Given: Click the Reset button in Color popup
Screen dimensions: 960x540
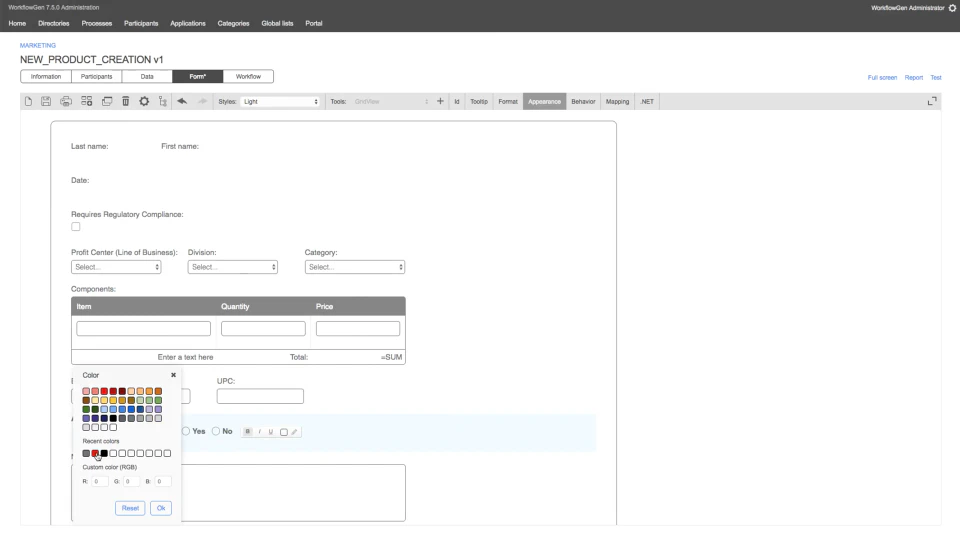Looking at the screenshot, I should coord(130,508).
